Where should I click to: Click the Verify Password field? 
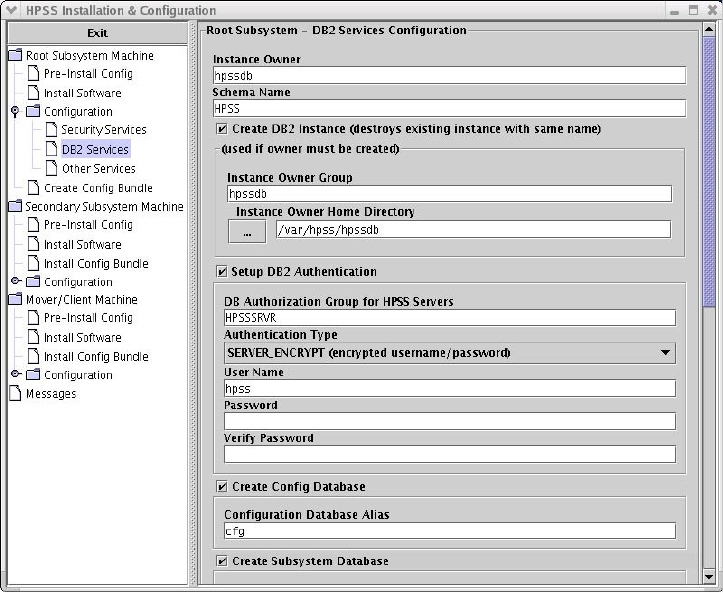pos(450,454)
